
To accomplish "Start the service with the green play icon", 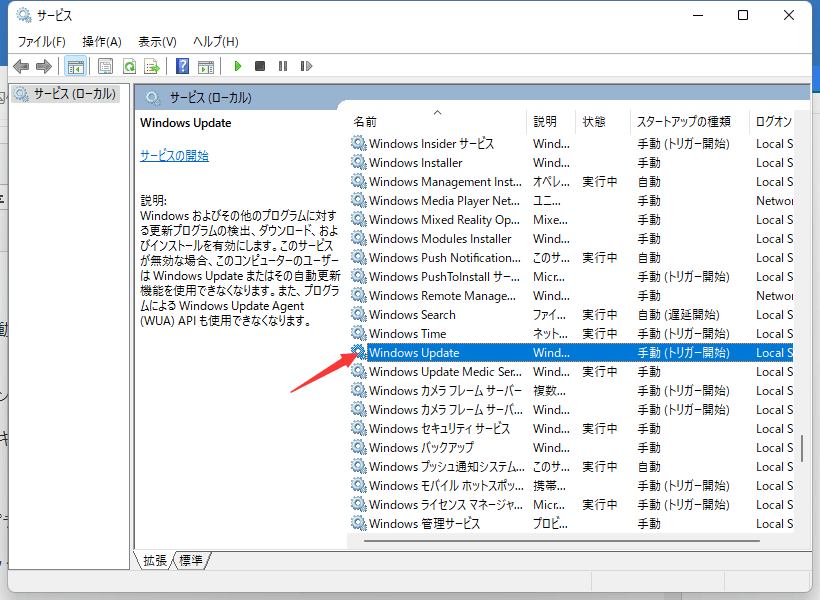I will coord(237,66).
